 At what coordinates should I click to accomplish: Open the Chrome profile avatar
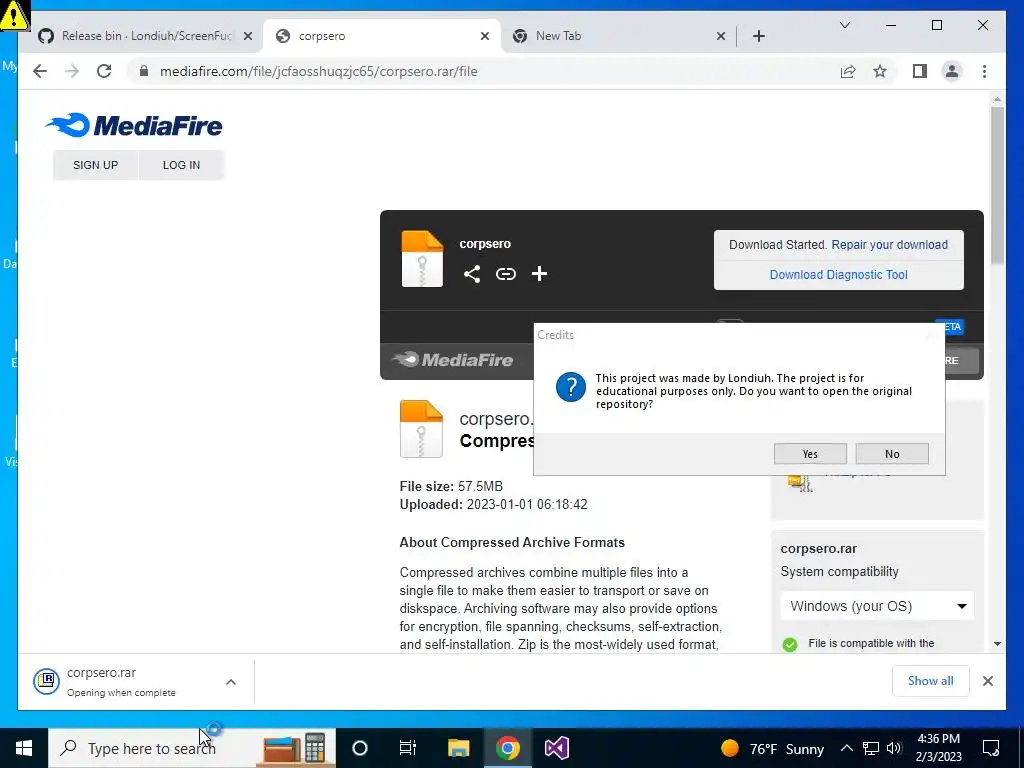(952, 71)
